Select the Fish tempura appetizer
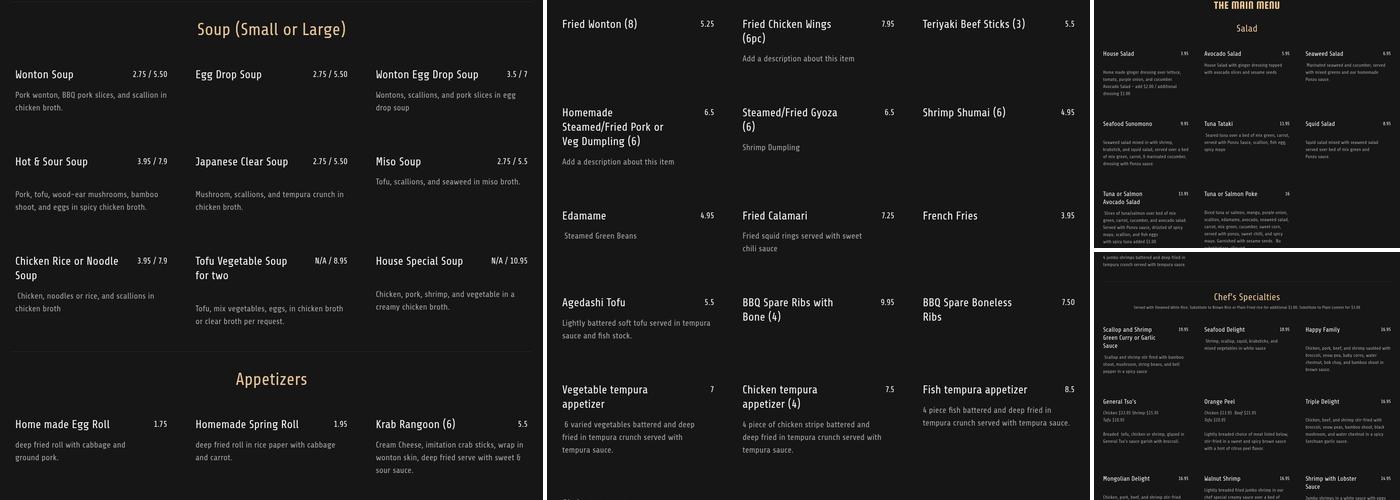 click(x=974, y=390)
